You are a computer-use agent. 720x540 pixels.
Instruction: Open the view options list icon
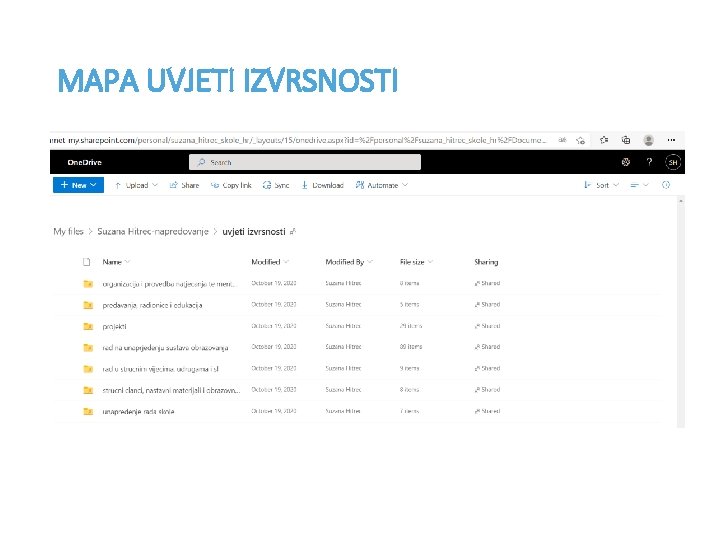639,185
